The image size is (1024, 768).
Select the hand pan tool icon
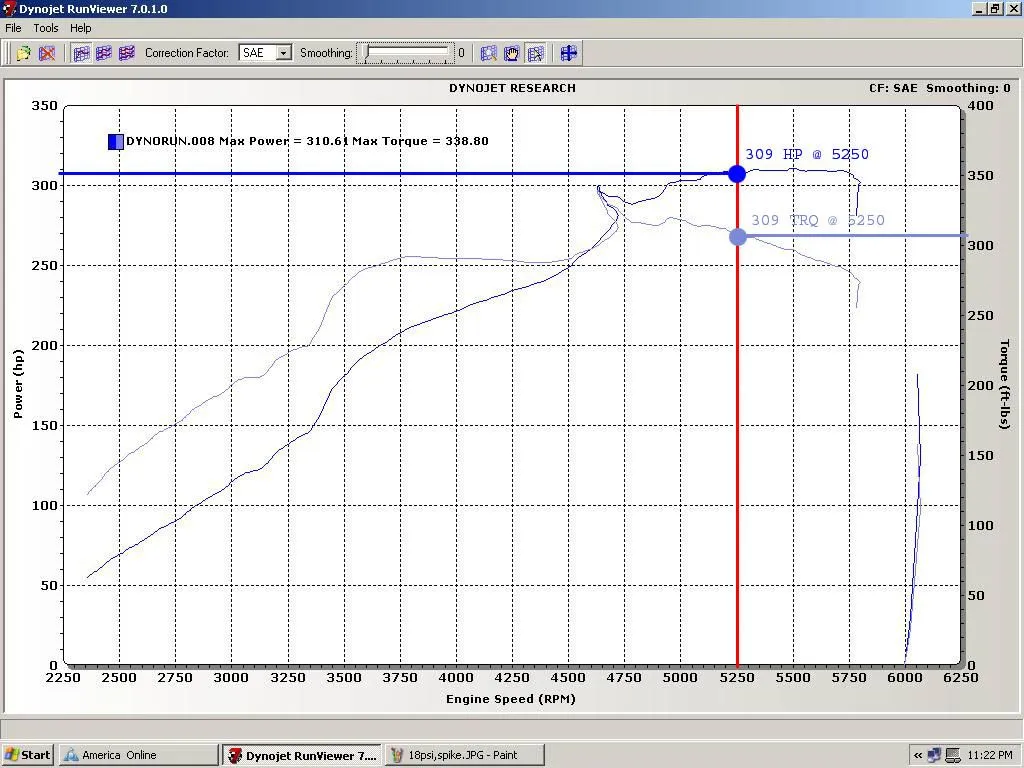click(512, 53)
